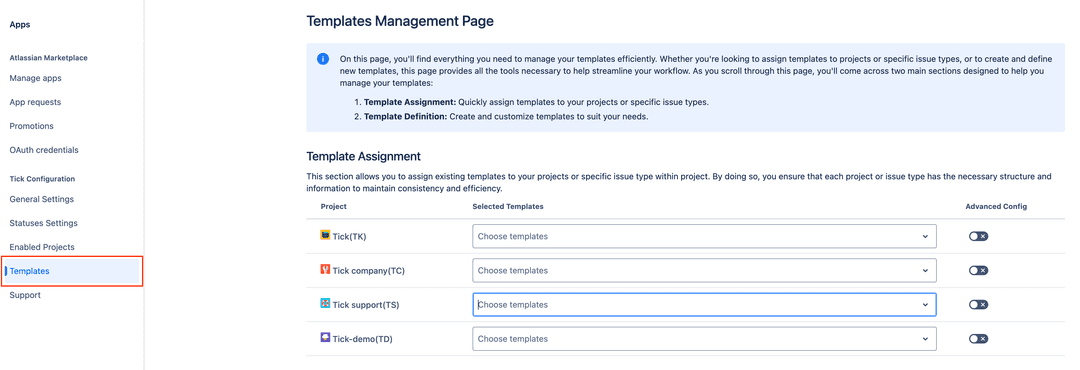Click the Choose templates field for Tick support(TS)
This screenshot has height=370, width=1080.
click(x=704, y=305)
